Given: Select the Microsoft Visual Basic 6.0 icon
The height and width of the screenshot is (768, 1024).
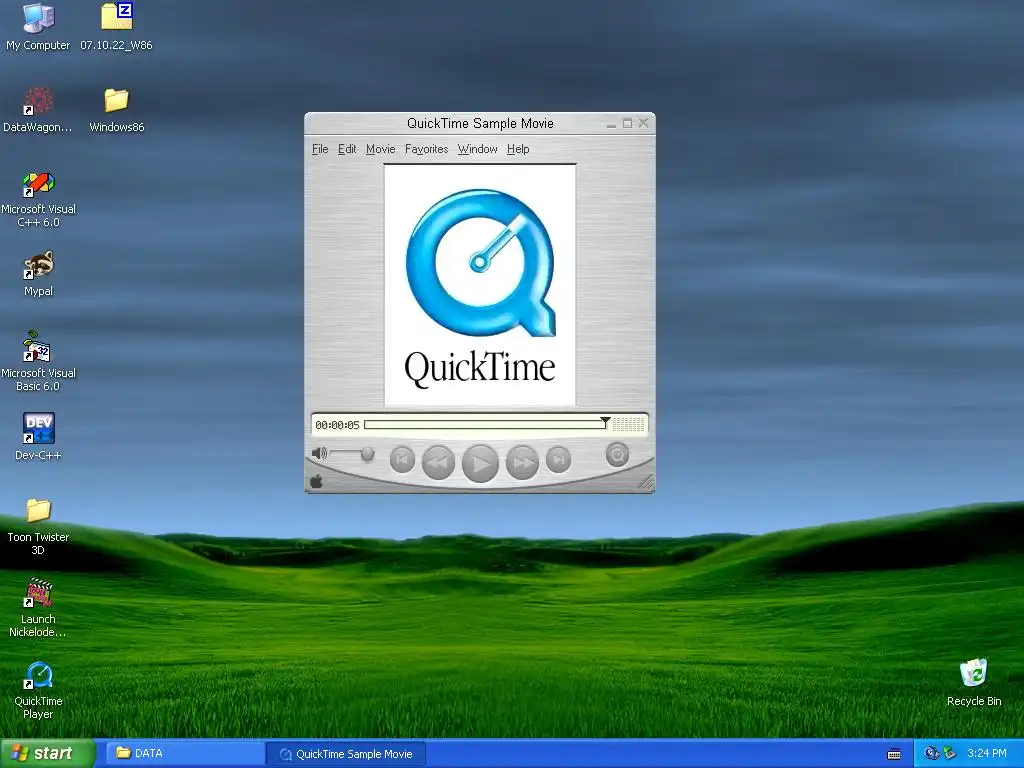Looking at the screenshot, I should (38, 362).
